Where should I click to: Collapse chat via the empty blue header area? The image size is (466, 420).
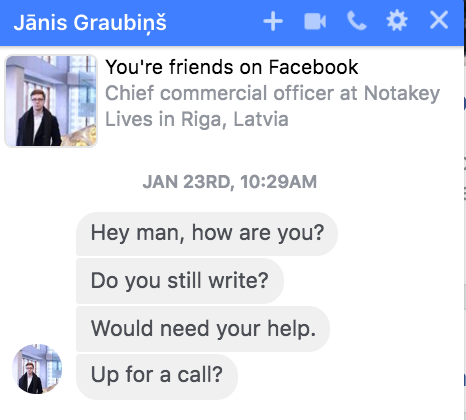click(213, 22)
